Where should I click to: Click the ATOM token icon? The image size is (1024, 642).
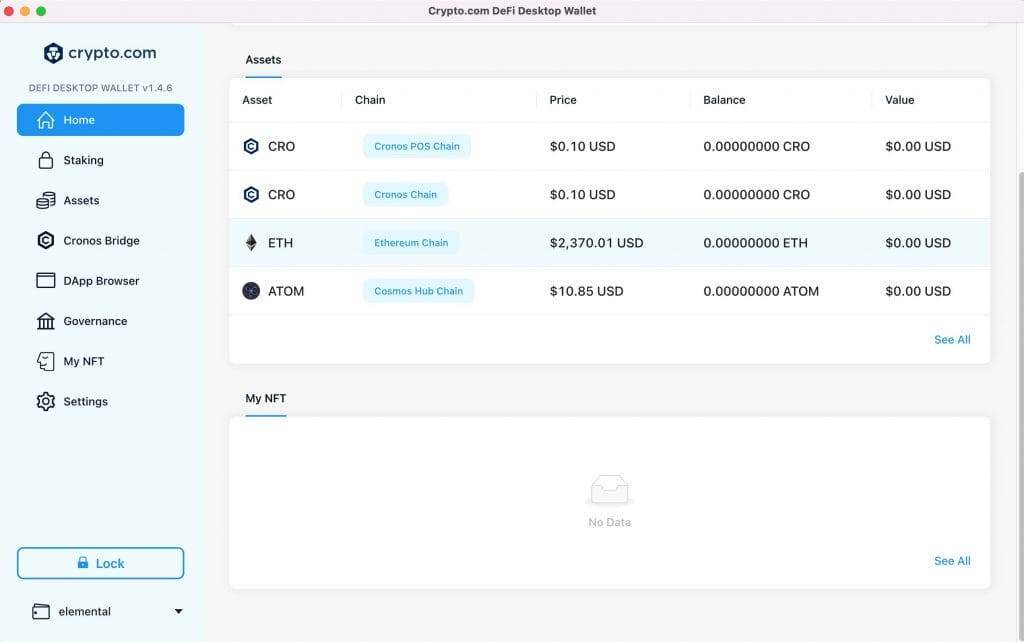pyautogui.click(x=251, y=291)
